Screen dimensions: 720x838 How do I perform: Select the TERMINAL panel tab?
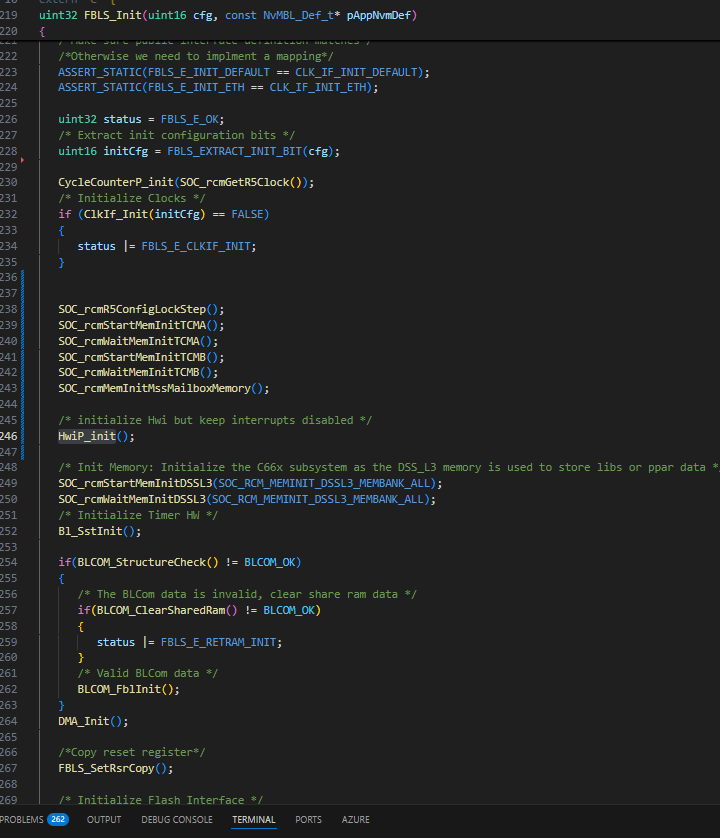(x=253, y=819)
